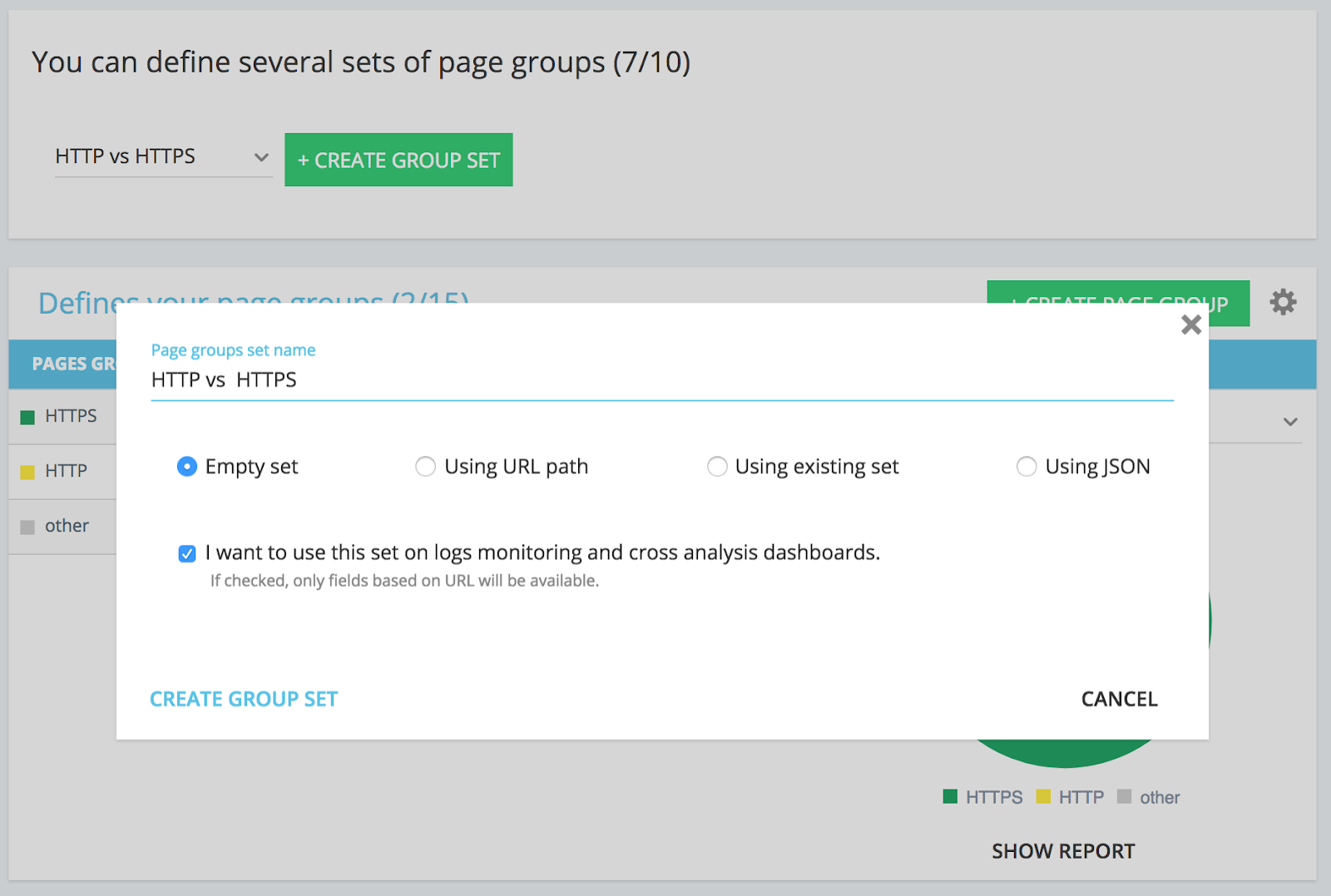Select the Empty set option
Image resolution: width=1331 pixels, height=896 pixels.
pos(186,467)
